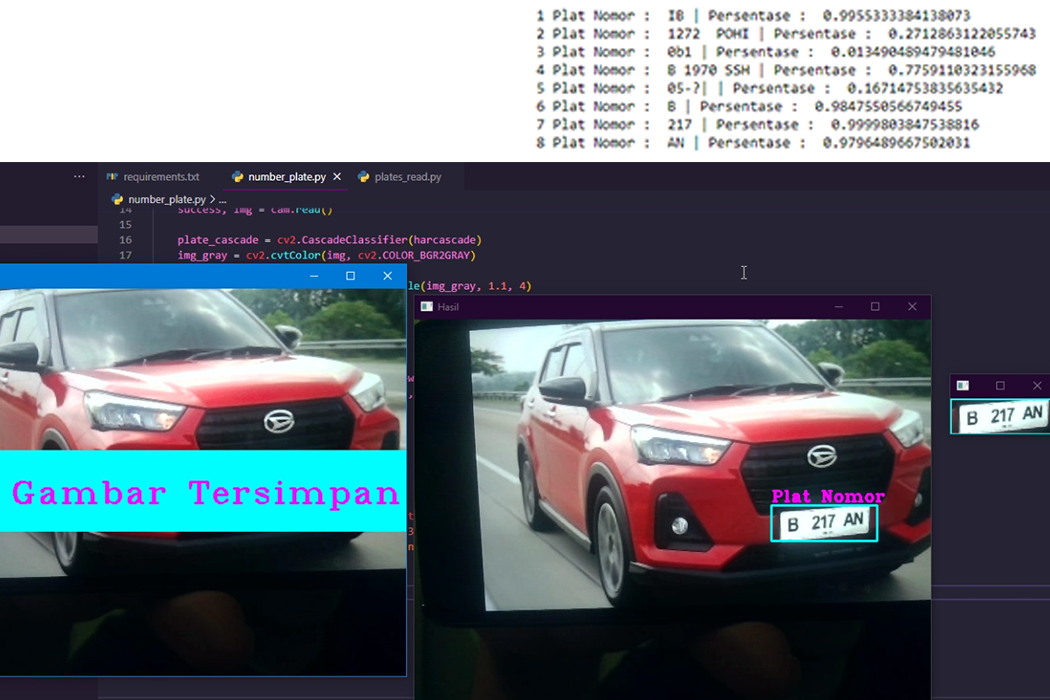Click code line 16 with CascadeClassifier
The width and height of the screenshot is (1050, 700).
[330, 240]
